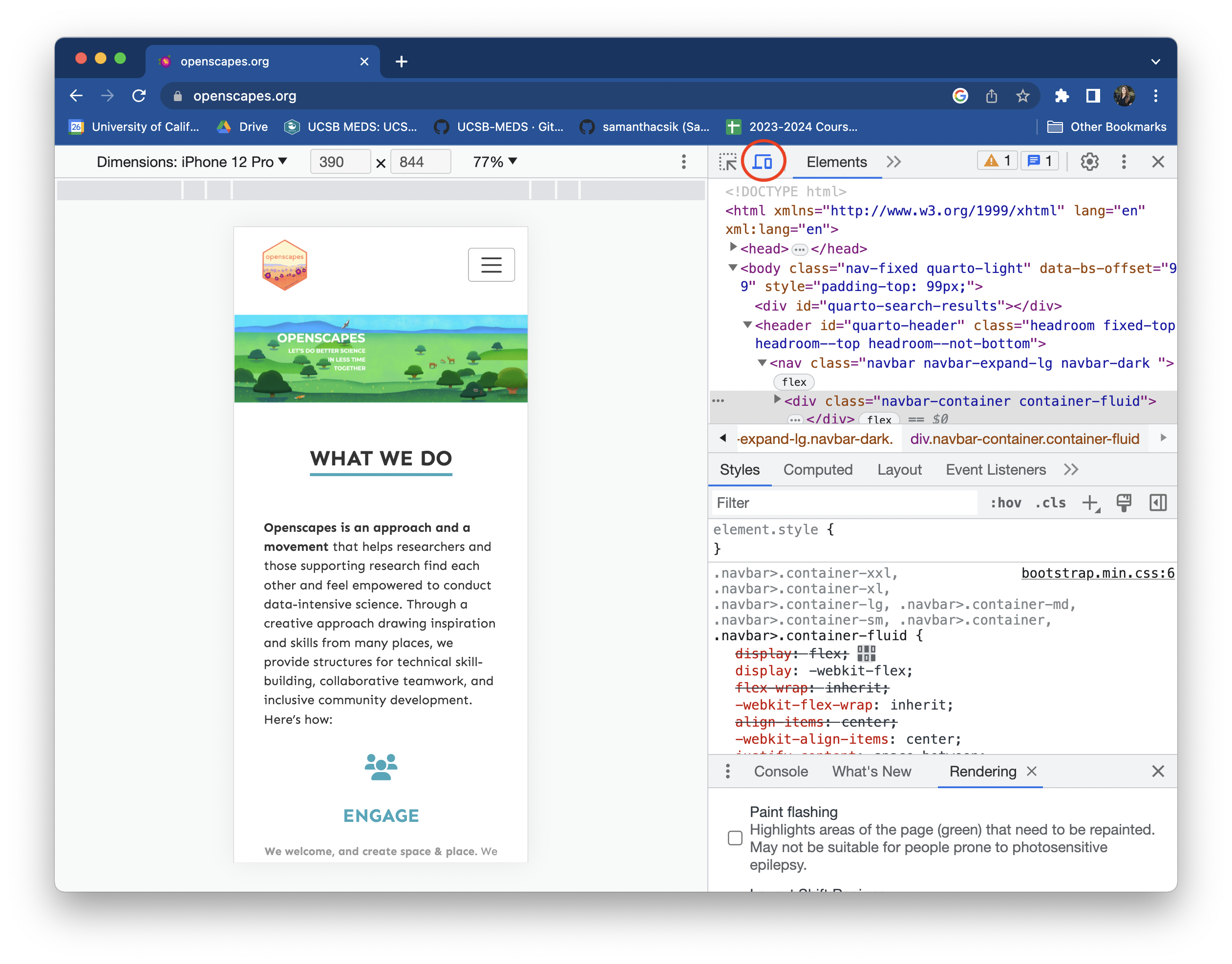Open the DevTools settings gear
Screen dimensions: 1232x964
(x=1089, y=162)
